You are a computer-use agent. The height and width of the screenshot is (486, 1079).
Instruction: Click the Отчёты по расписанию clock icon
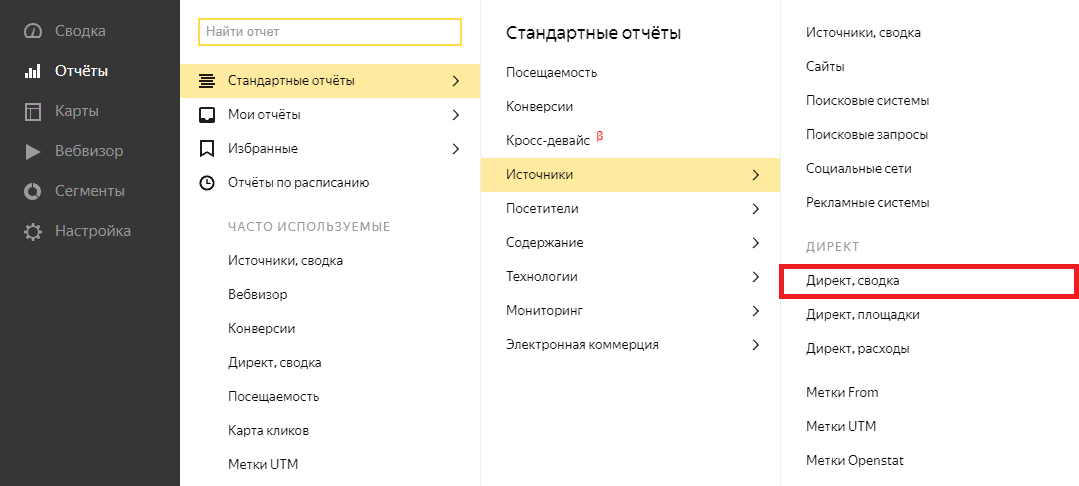[x=206, y=183]
